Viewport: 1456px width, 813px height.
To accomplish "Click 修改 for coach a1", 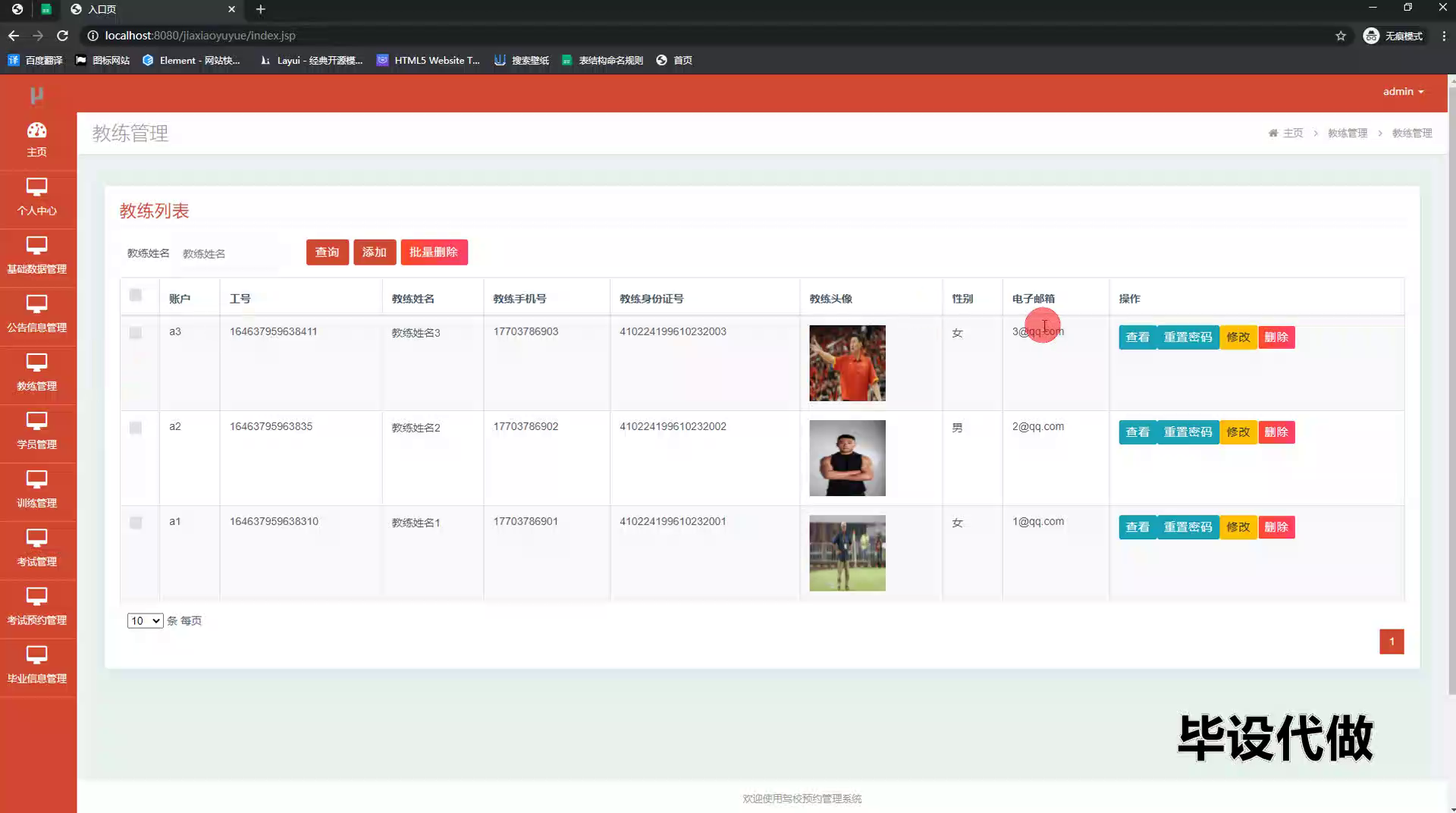I will pos(1238,527).
